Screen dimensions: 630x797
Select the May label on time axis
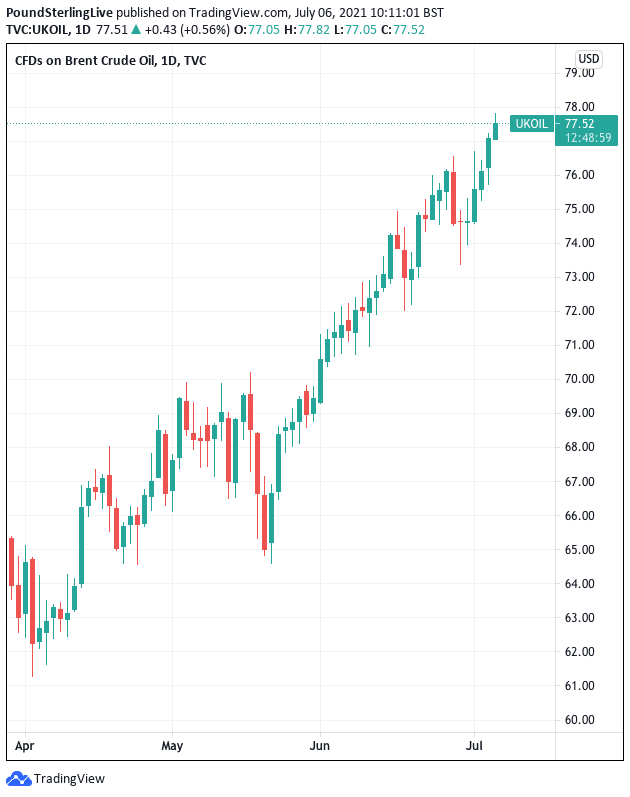[173, 746]
